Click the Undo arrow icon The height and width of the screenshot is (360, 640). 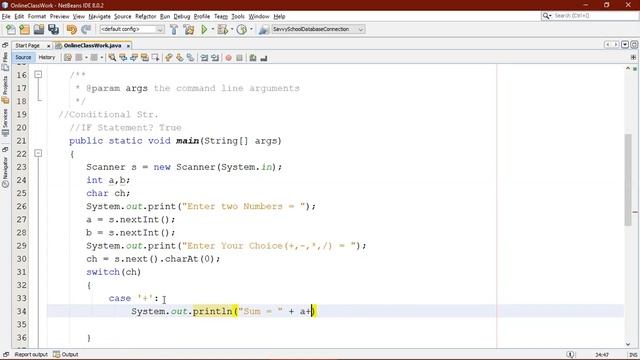(72, 29)
